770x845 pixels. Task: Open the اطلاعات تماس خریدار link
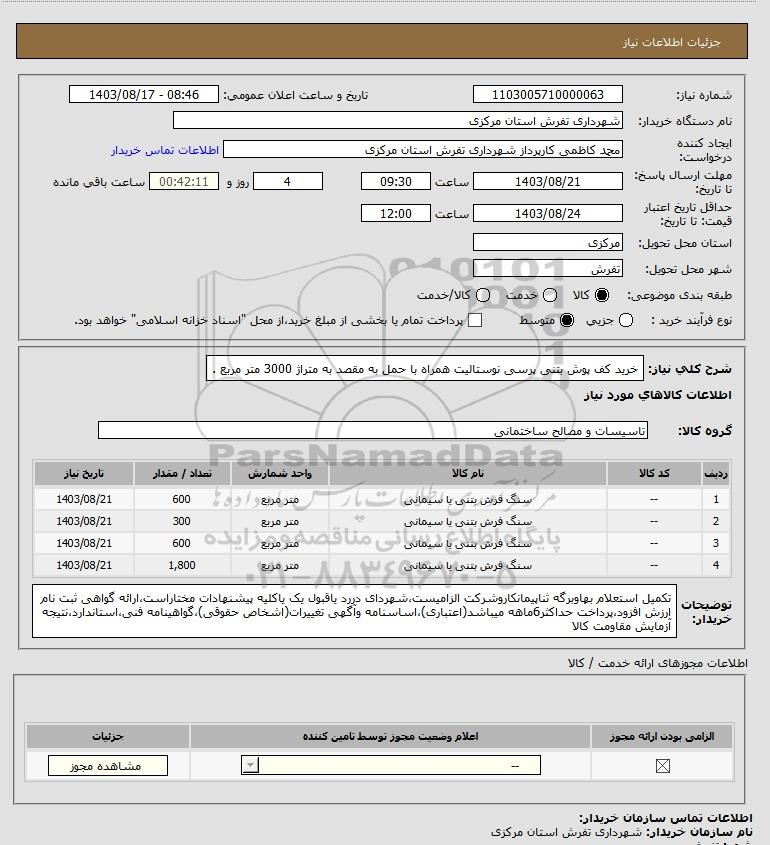[165, 150]
